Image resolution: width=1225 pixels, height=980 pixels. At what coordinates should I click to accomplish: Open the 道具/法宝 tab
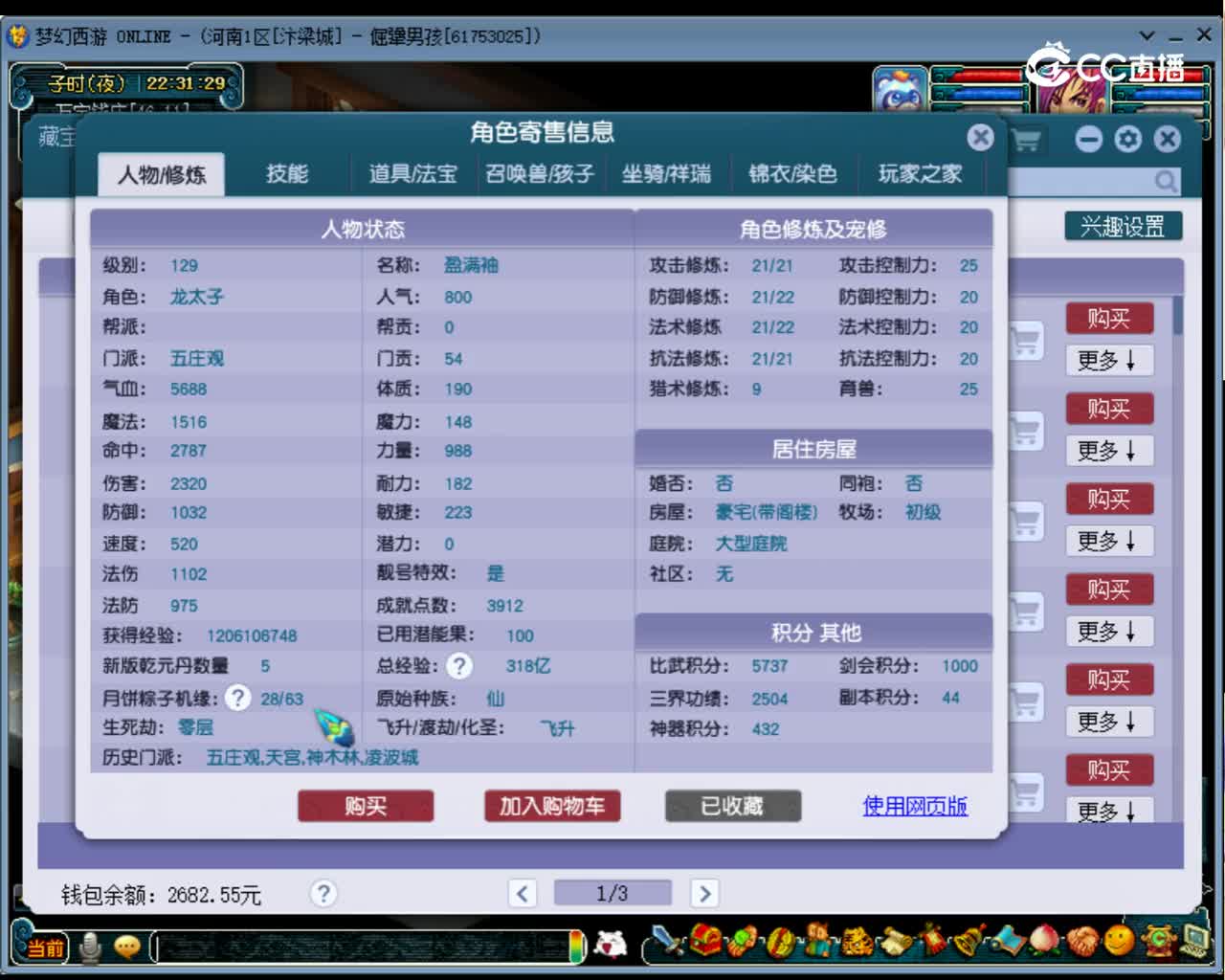click(413, 174)
